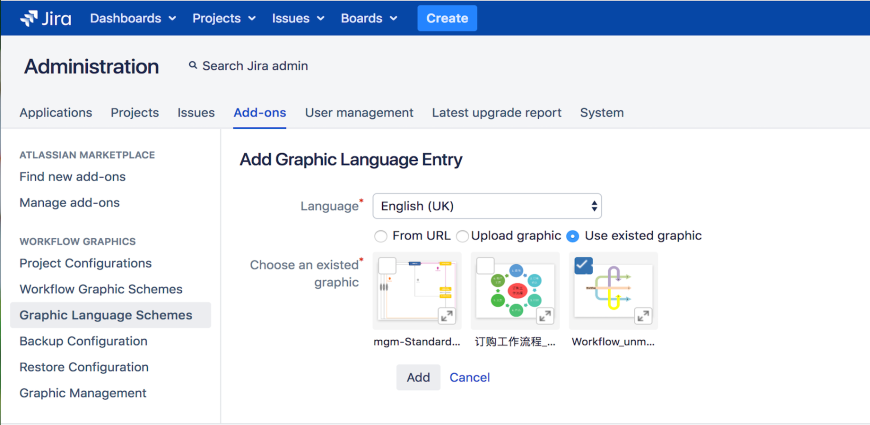Select the Upload graphic radio option
Image resolution: width=870 pixels, height=425 pixels.
click(x=462, y=236)
